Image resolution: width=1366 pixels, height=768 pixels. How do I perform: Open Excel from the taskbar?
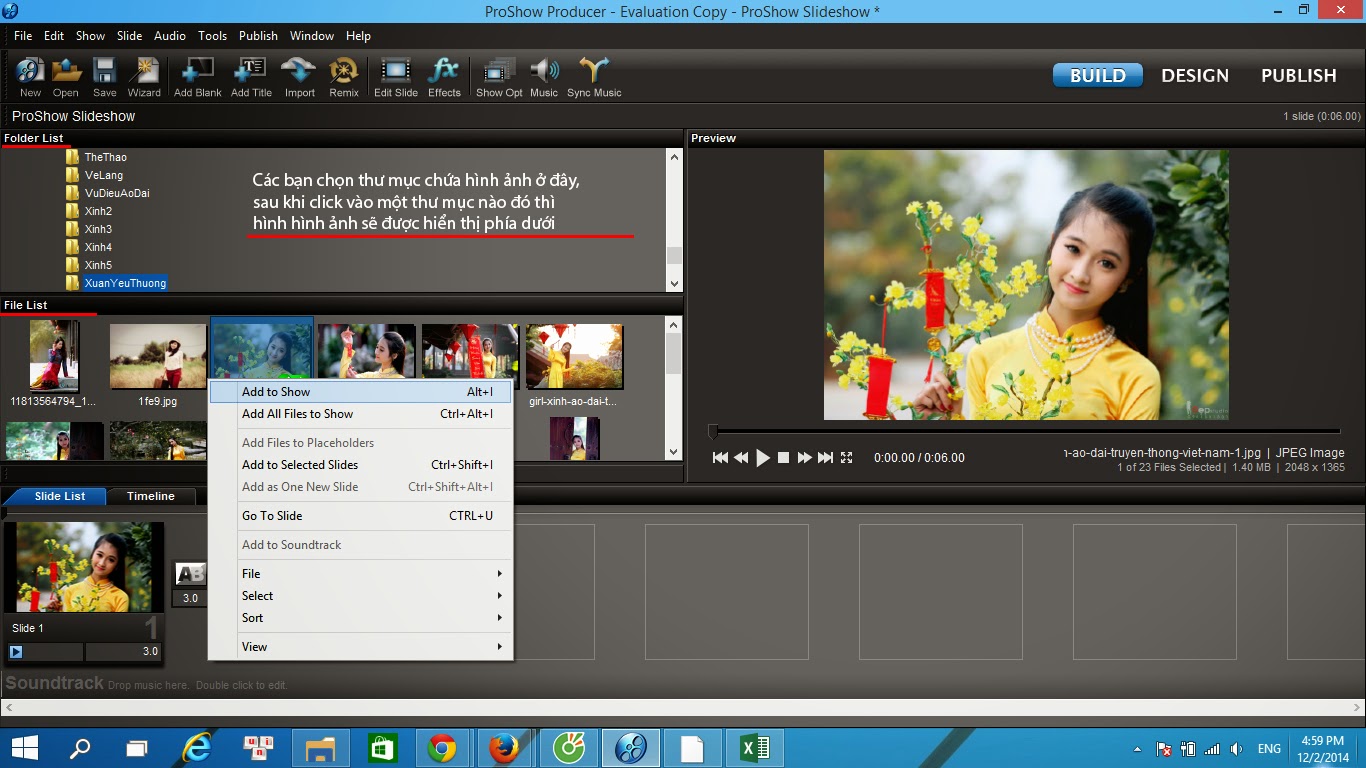click(x=754, y=748)
